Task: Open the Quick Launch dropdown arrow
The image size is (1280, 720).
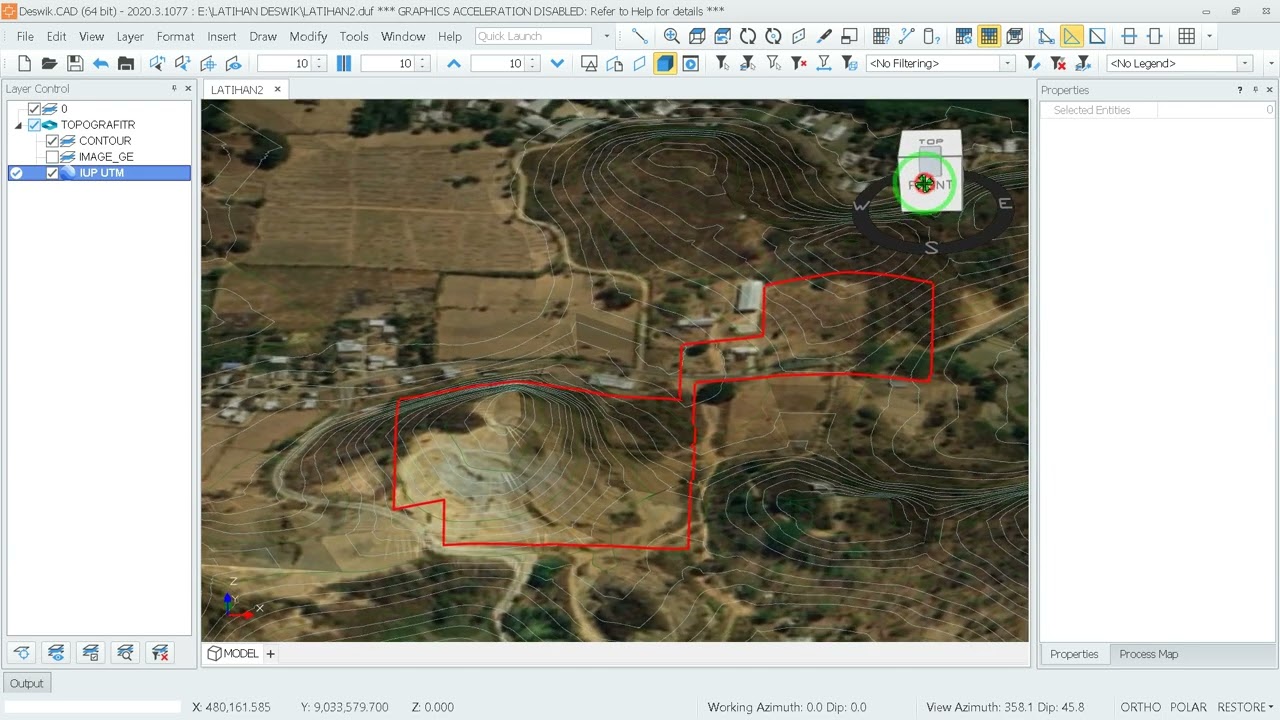Action: click(606, 36)
